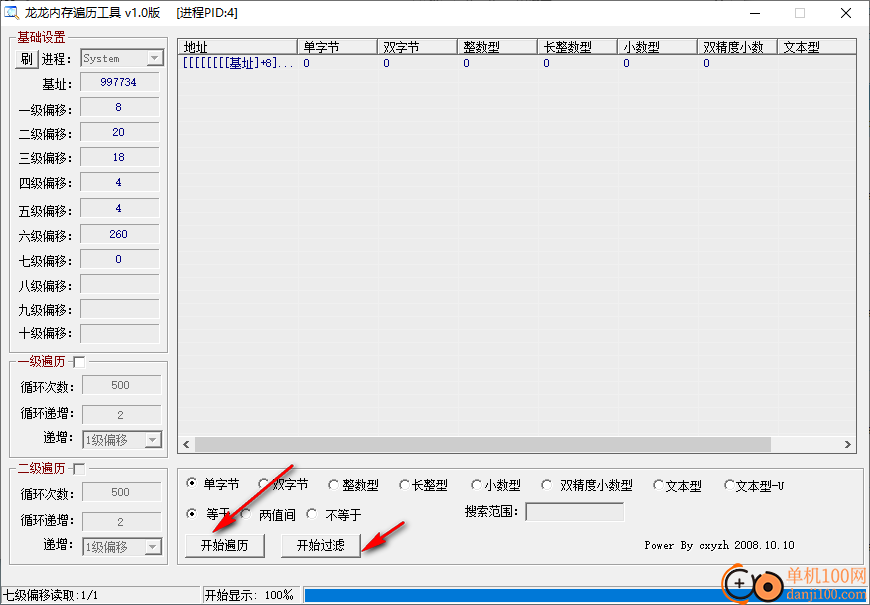
Task: Click 循环递增 field in 一级遍历 group
Action: pyautogui.click(x=122, y=415)
